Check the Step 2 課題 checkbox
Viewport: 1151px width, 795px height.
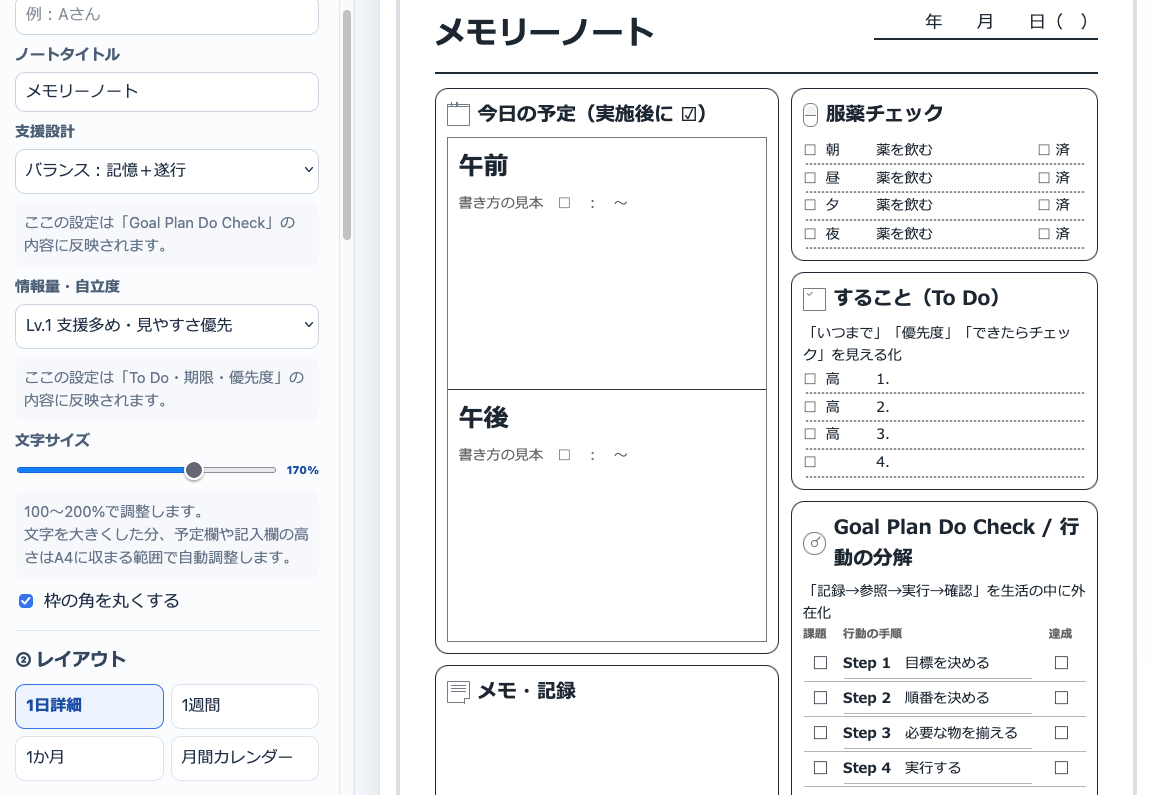[821, 698]
